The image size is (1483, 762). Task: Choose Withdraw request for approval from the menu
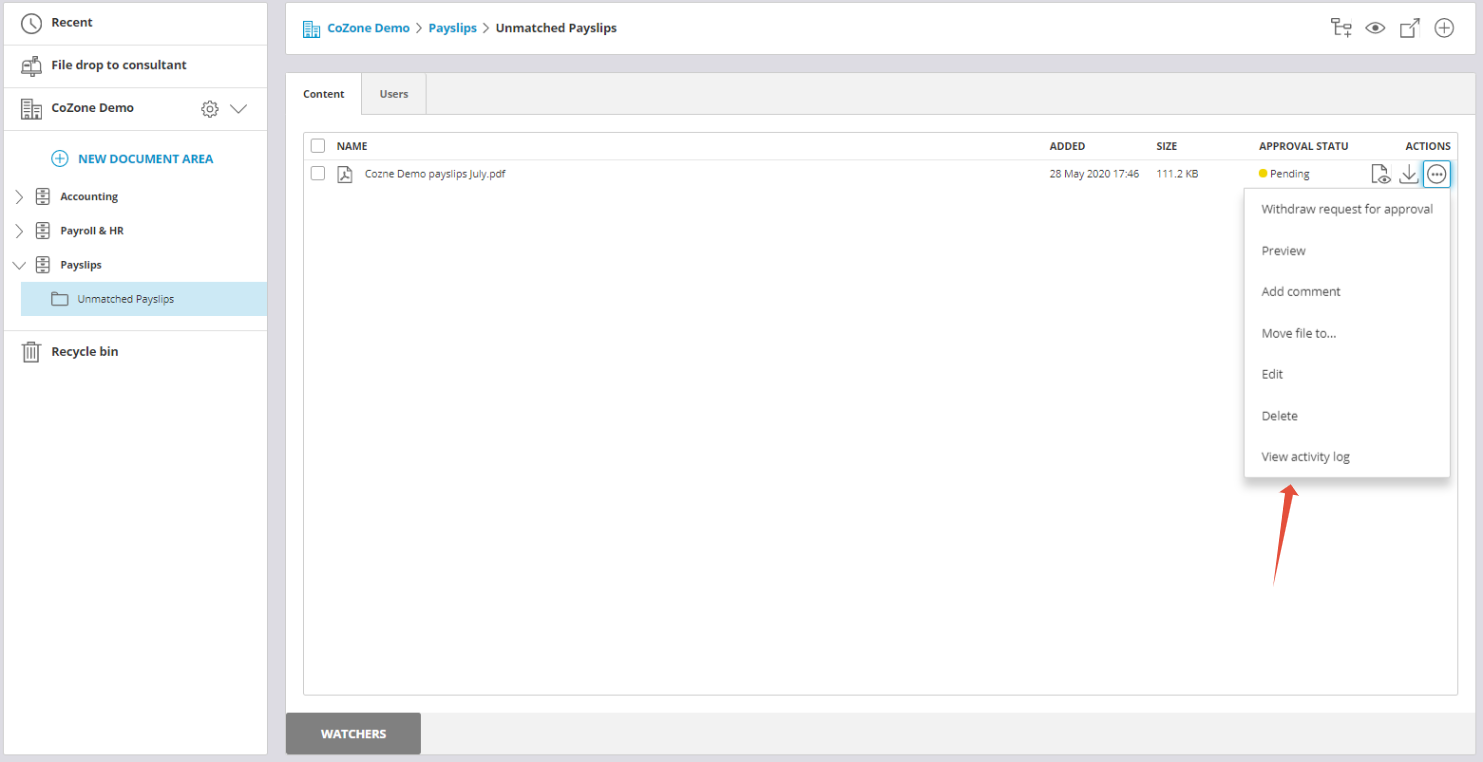click(x=1346, y=209)
